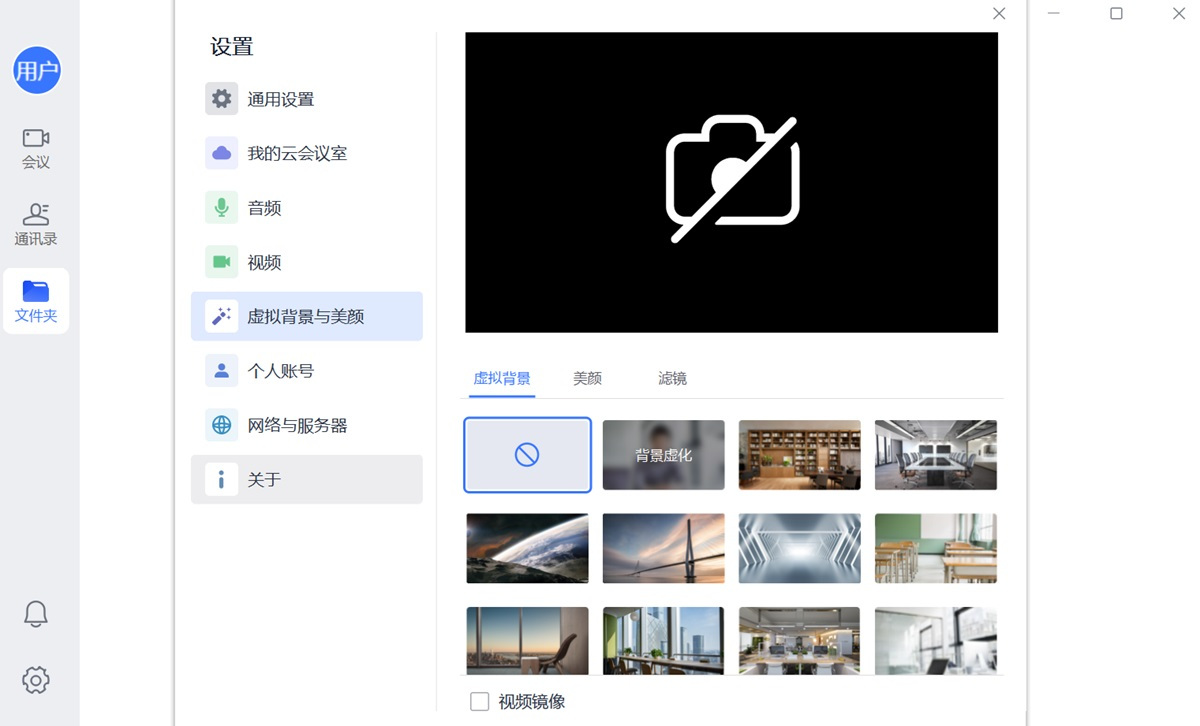Switch to the 美颜 tab
1200x726 pixels.
coord(588,378)
